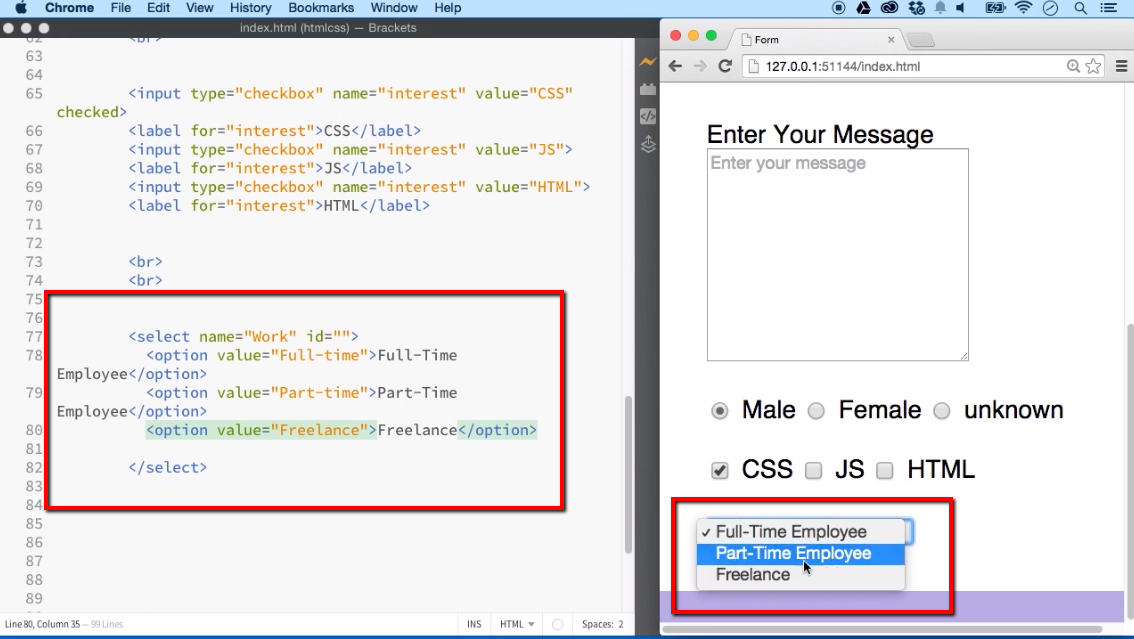1134x639 pixels.
Task: Reload the page in Chrome
Action: (724, 66)
